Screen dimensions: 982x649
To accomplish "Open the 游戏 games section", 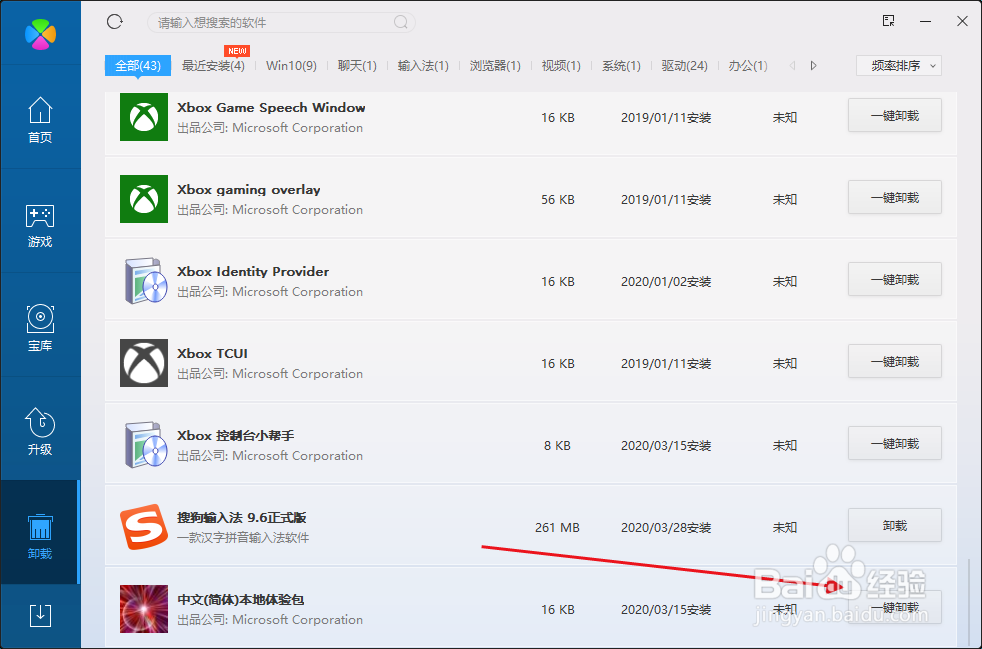I will click(40, 224).
